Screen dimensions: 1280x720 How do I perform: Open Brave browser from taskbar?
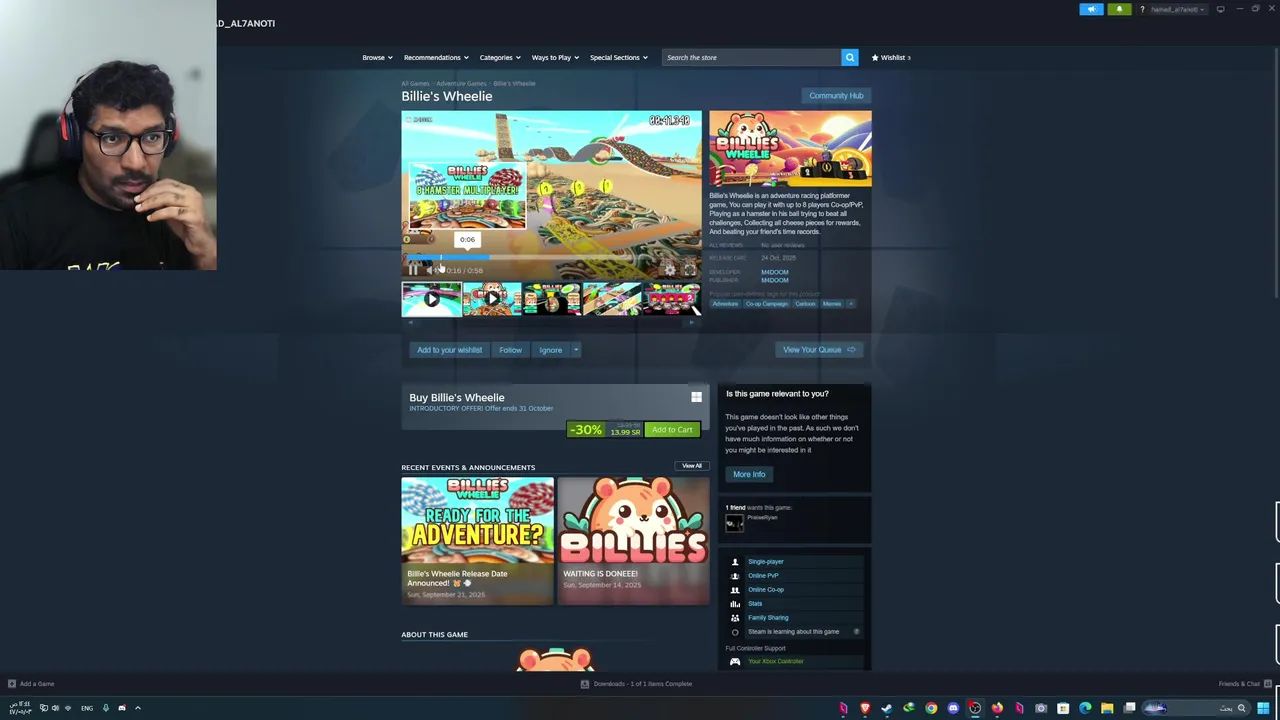[865, 708]
